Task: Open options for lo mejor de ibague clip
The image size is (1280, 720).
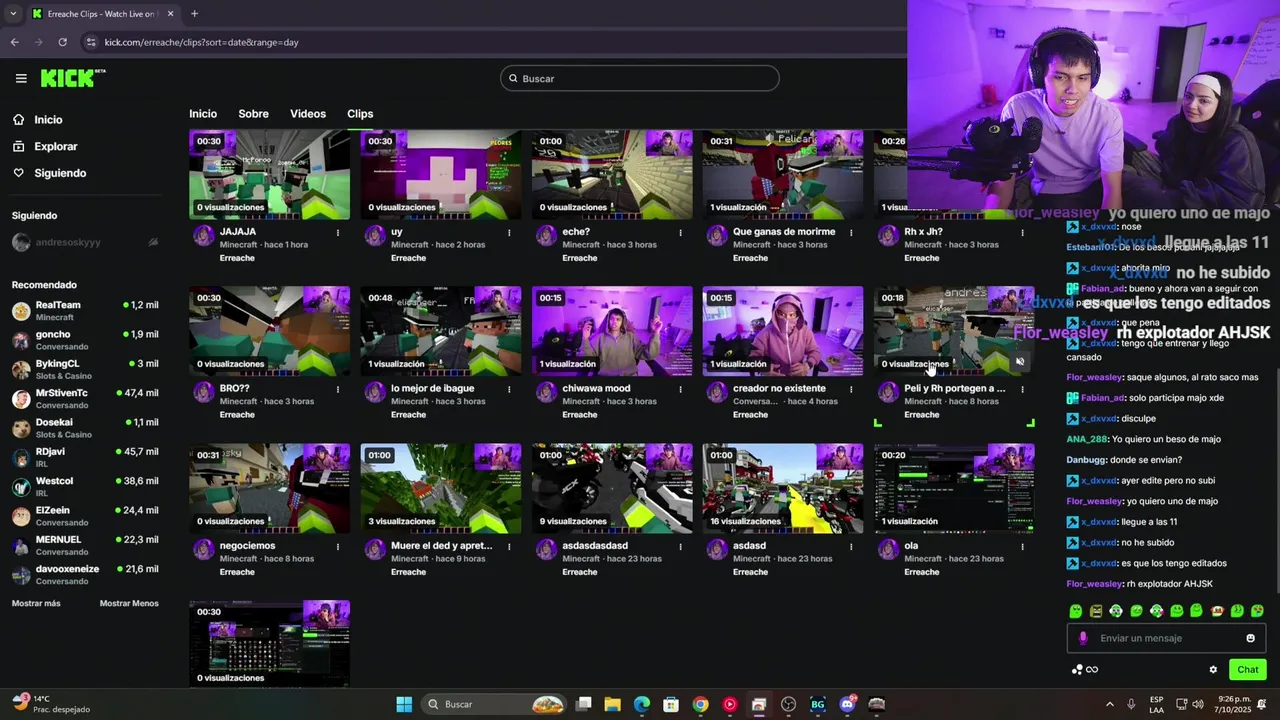Action: [x=509, y=390]
